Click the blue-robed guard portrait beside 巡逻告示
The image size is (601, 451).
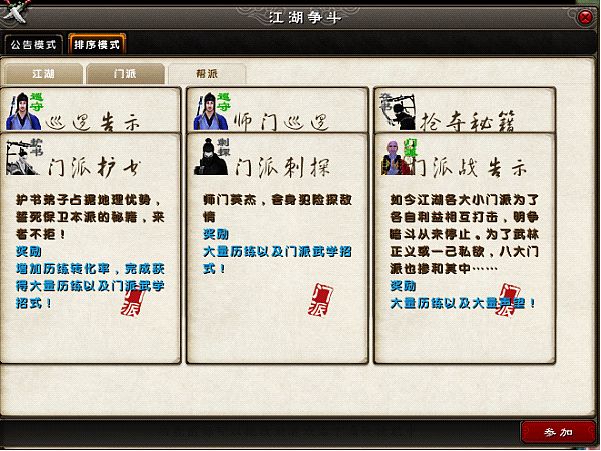[x=23, y=112]
